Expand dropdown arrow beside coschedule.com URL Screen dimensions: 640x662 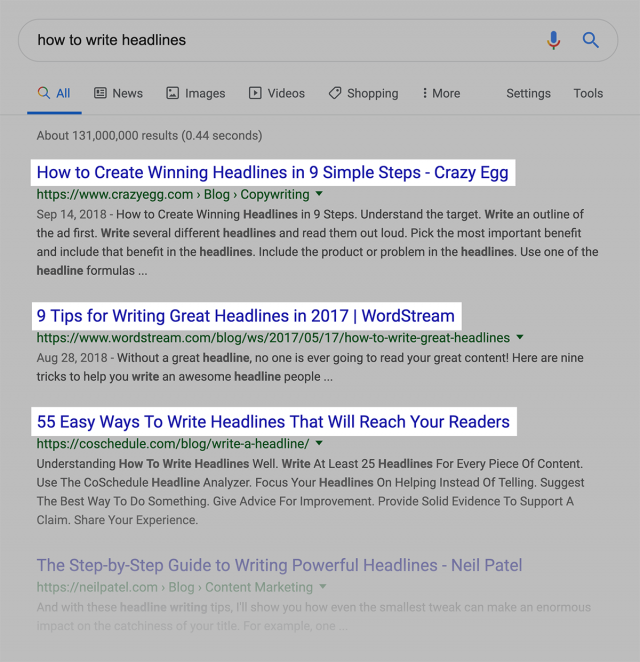(319, 443)
